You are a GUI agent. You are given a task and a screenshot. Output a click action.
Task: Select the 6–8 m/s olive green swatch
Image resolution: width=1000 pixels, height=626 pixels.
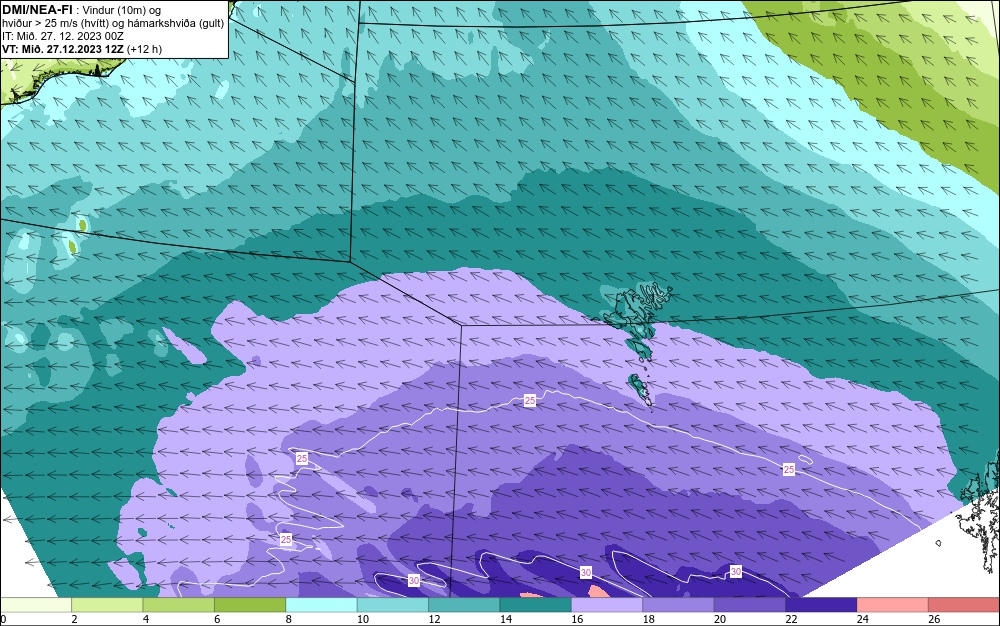(250, 605)
